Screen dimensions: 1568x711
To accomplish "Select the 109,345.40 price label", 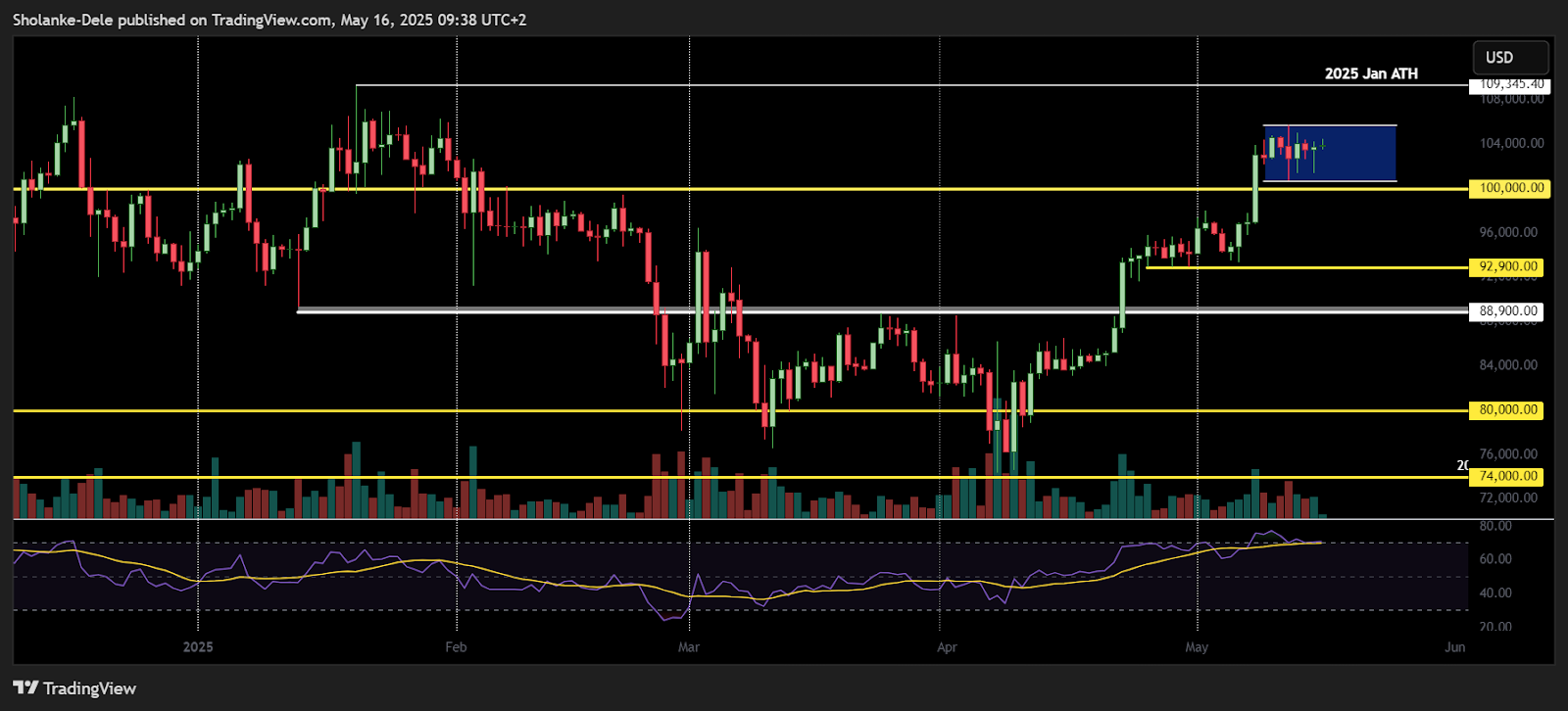I will click(1510, 84).
